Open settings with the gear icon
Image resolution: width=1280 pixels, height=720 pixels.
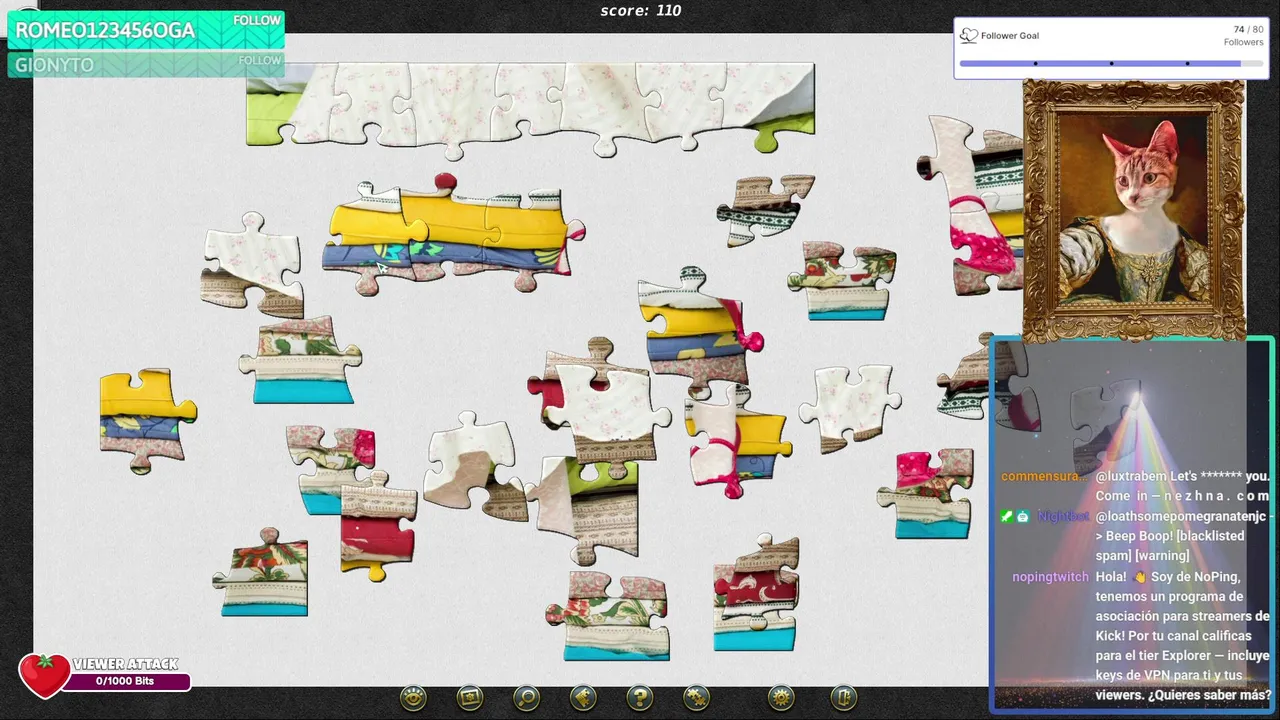point(781,698)
